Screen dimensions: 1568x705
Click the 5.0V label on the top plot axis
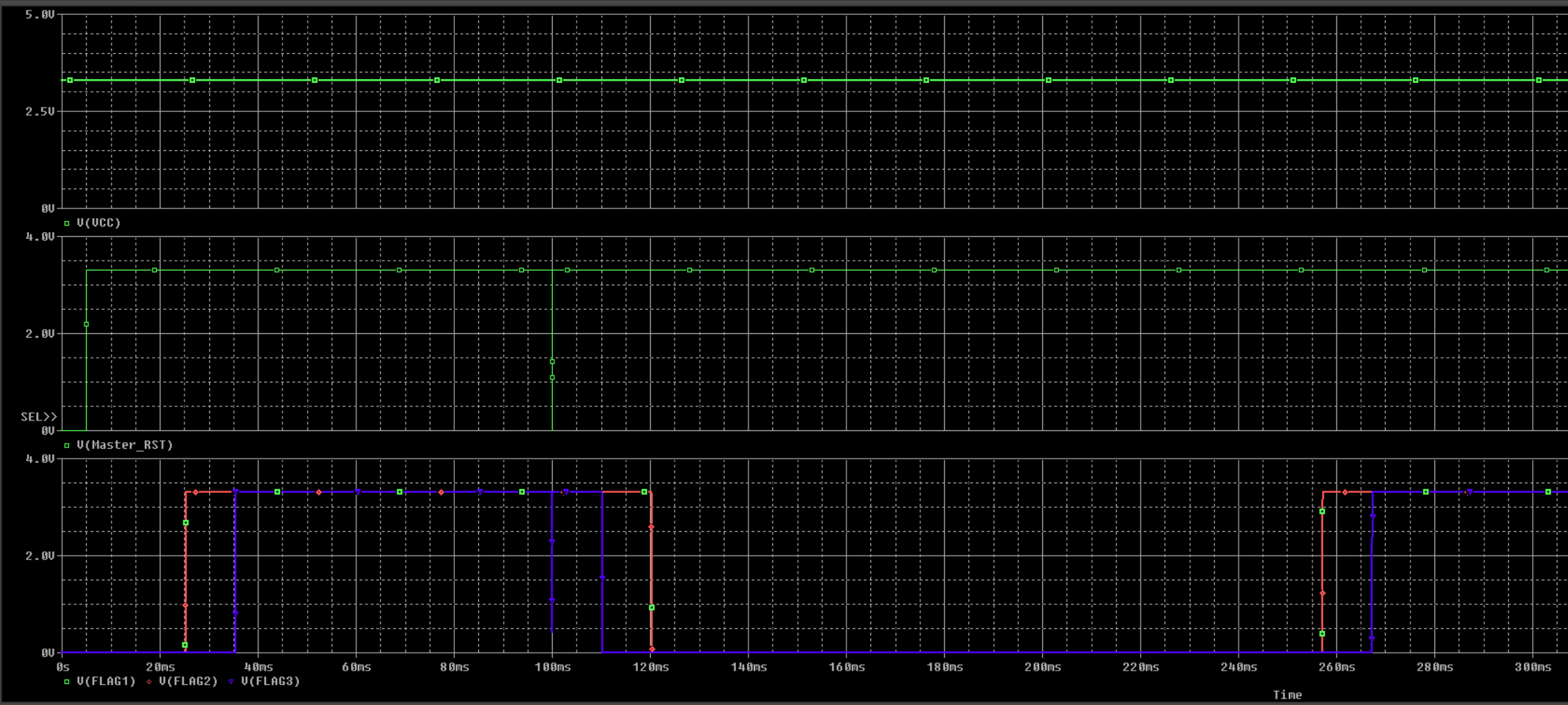tap(40, 14)
